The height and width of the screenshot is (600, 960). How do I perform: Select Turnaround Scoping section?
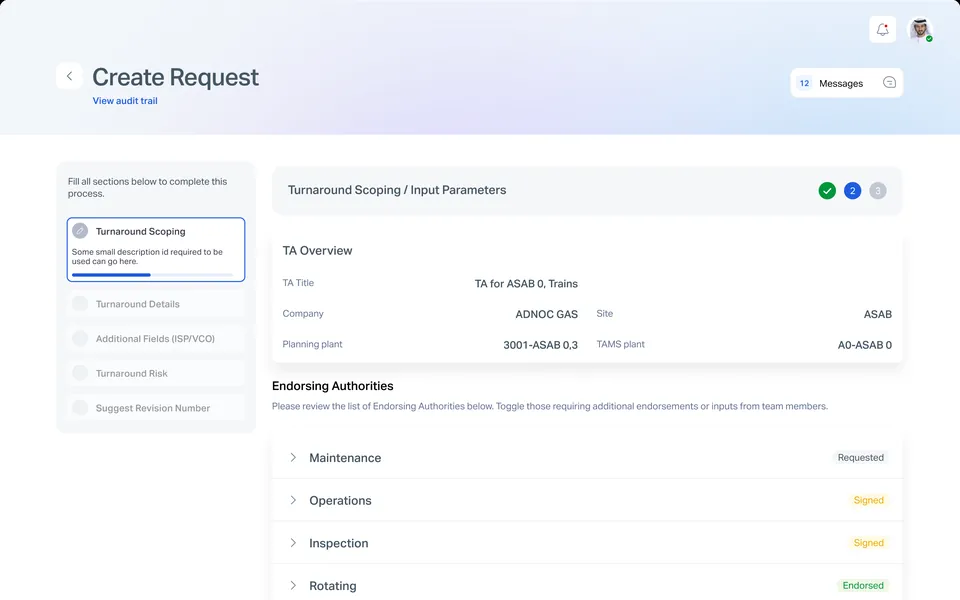156,249
